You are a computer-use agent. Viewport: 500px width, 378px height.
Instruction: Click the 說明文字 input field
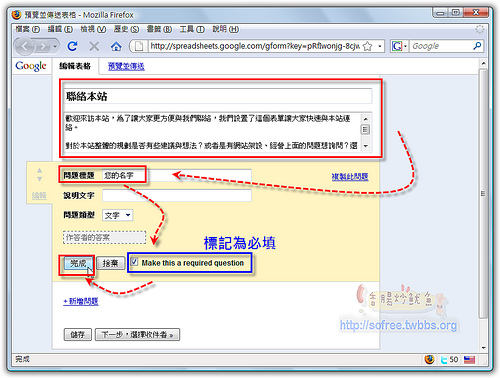point(177,195)
